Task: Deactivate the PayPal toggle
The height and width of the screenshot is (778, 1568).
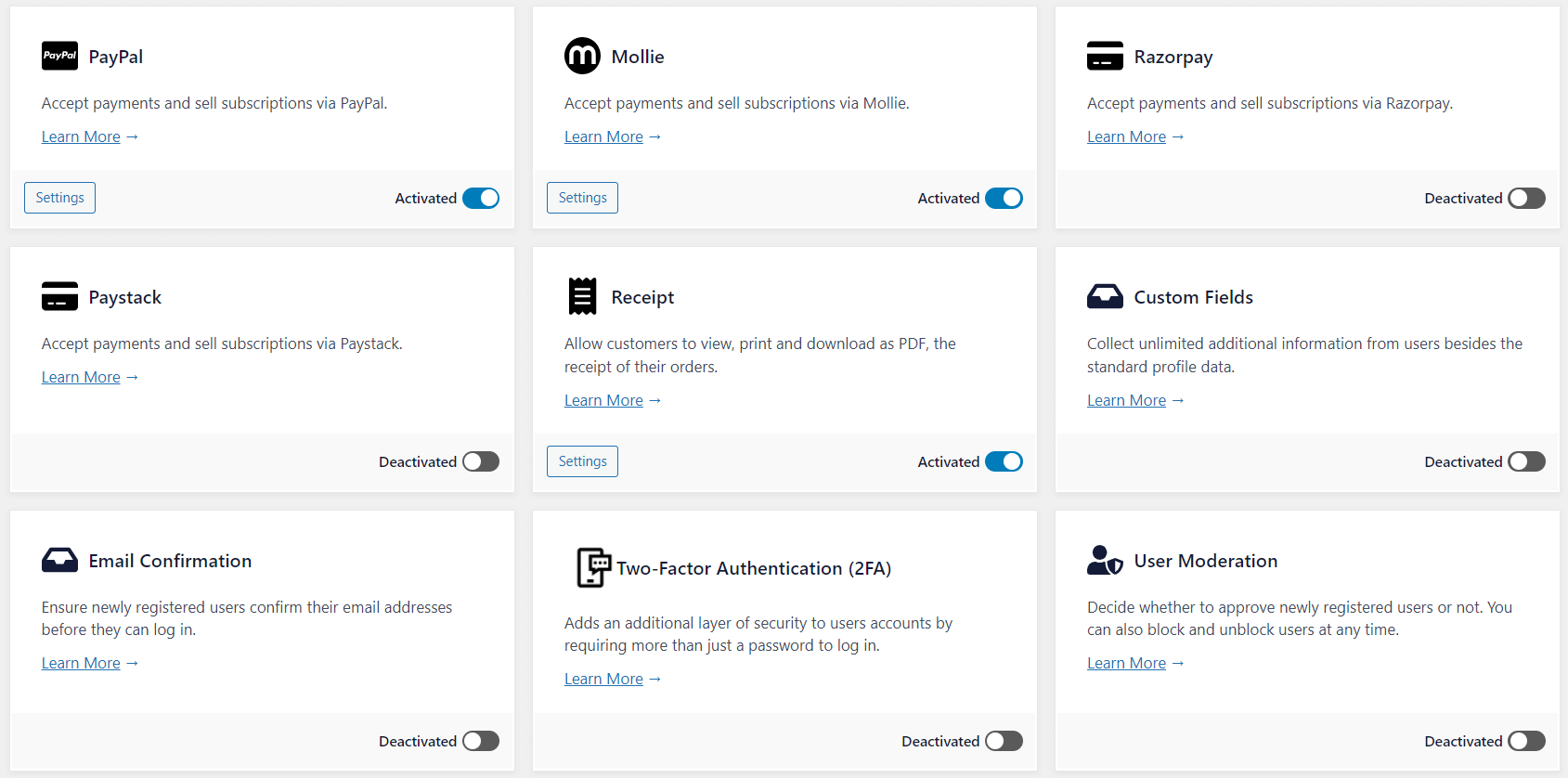Action: pos(481,198)
